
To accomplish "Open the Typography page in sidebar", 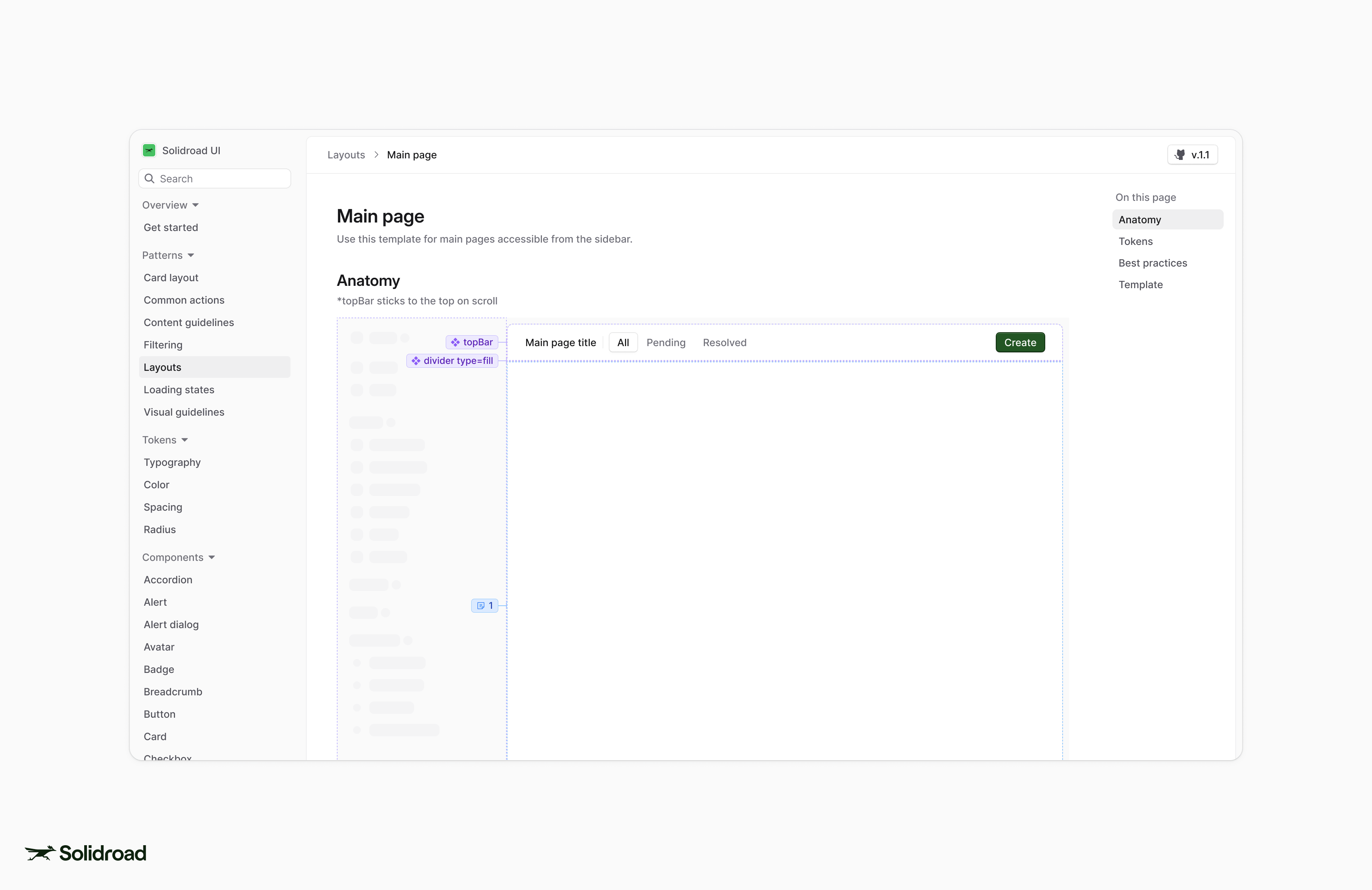I will pyautogui.click(x=172, y=462).
